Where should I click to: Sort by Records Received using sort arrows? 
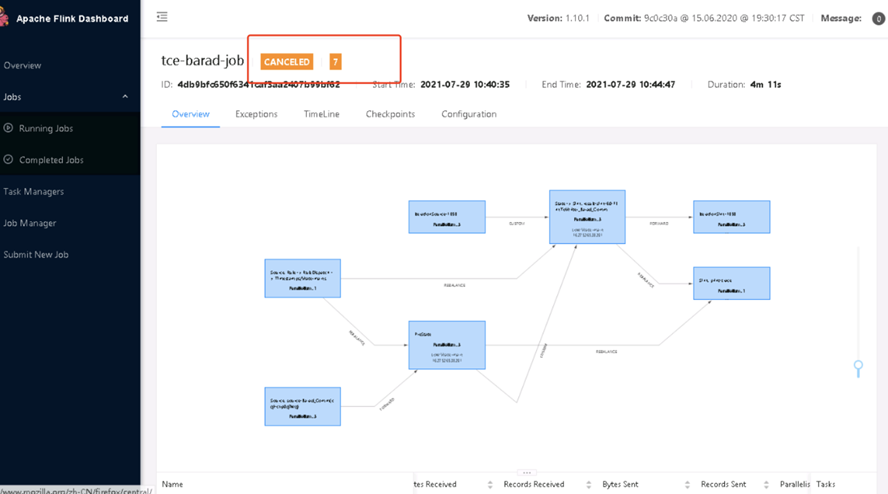click(588, 484)
